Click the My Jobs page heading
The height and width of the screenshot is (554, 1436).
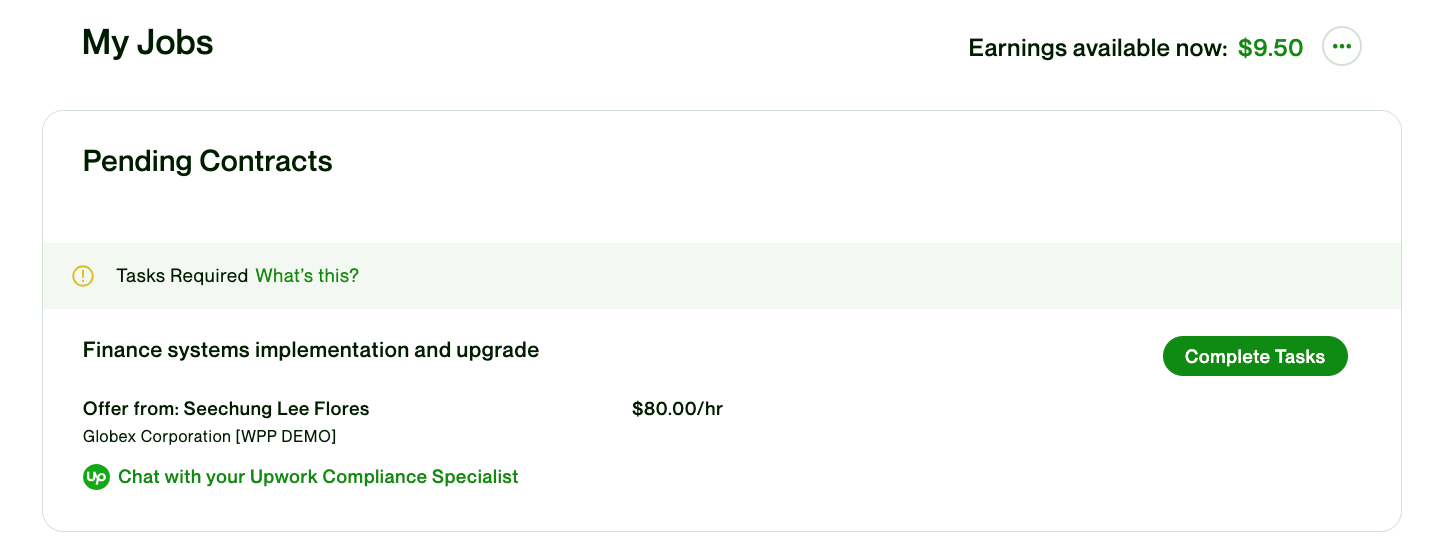tap(148, 43)
